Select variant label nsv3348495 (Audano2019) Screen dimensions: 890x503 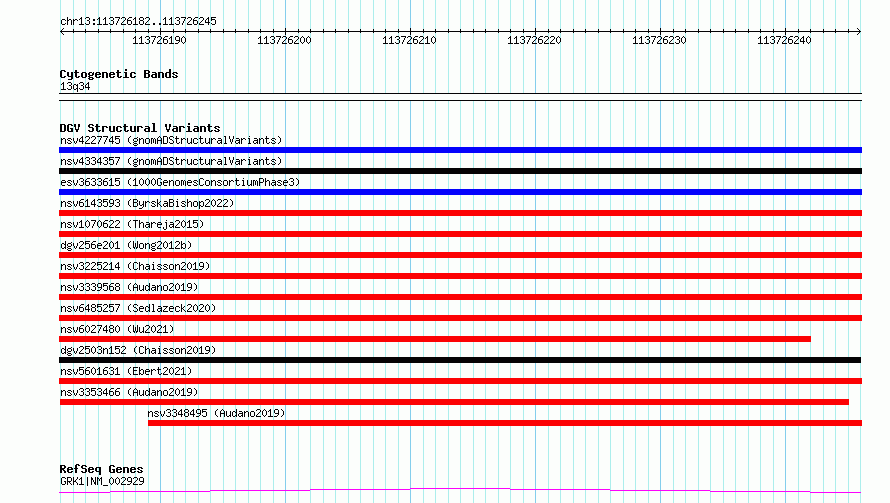click(x=216, y=413)
